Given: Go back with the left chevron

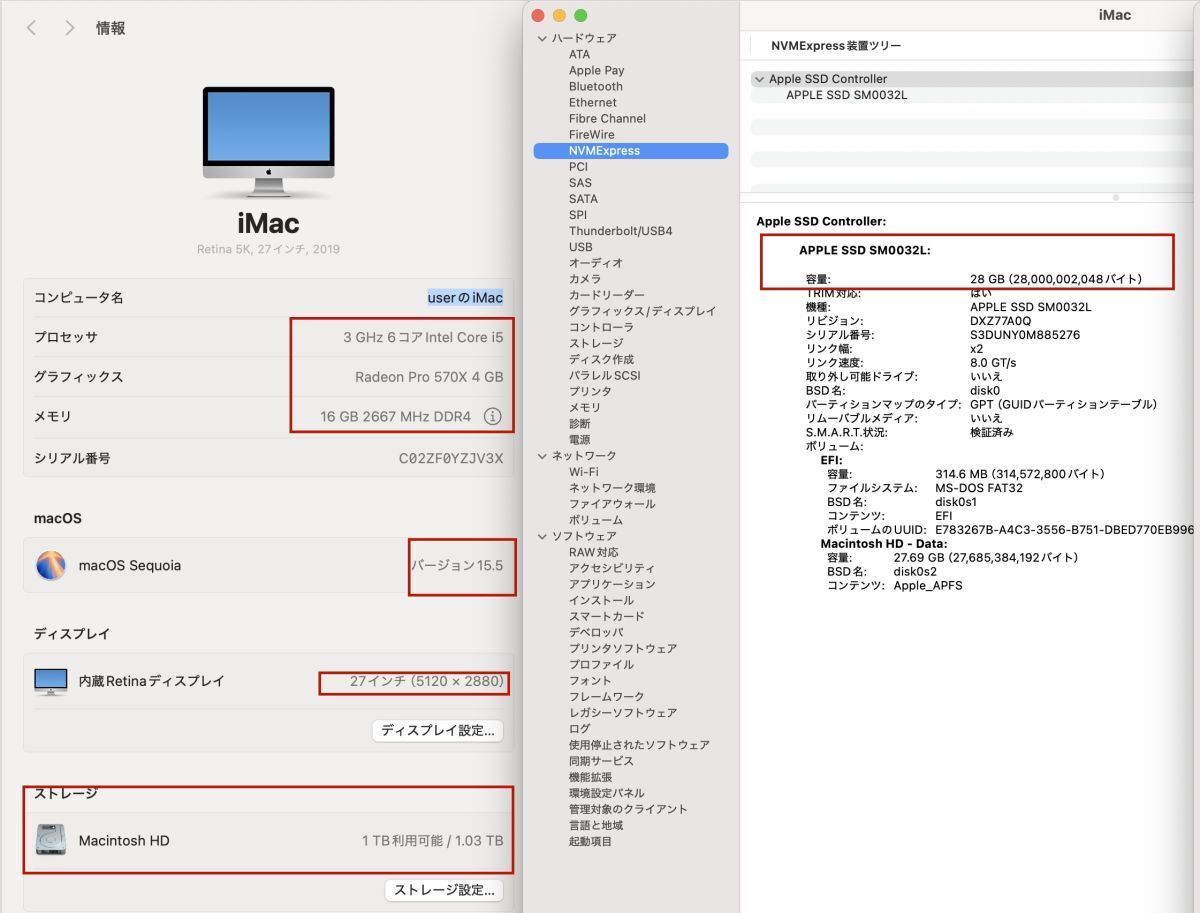Looking at the screenshot, I should click(32, 28).
